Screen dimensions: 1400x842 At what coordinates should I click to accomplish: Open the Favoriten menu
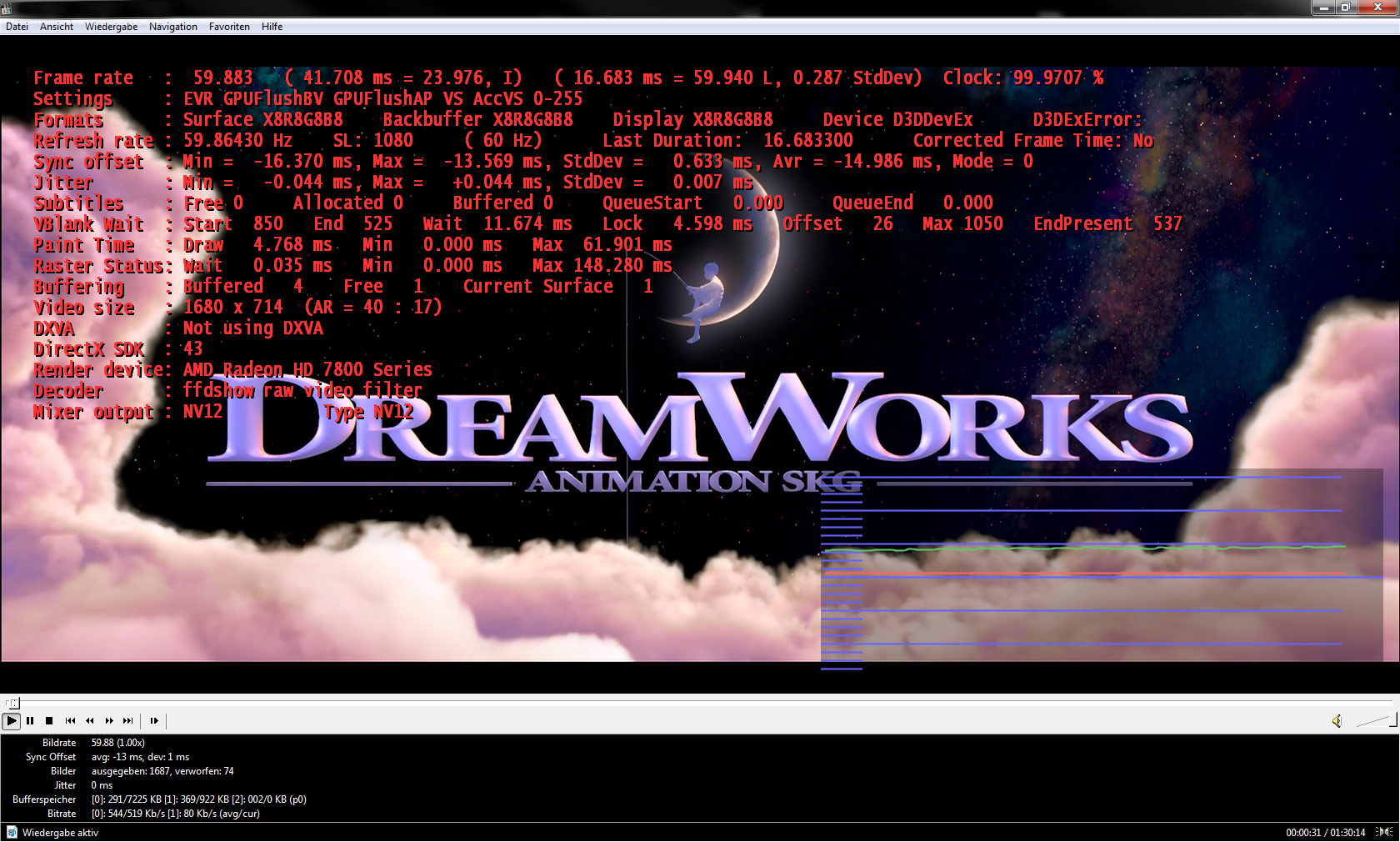coord(229,27)
